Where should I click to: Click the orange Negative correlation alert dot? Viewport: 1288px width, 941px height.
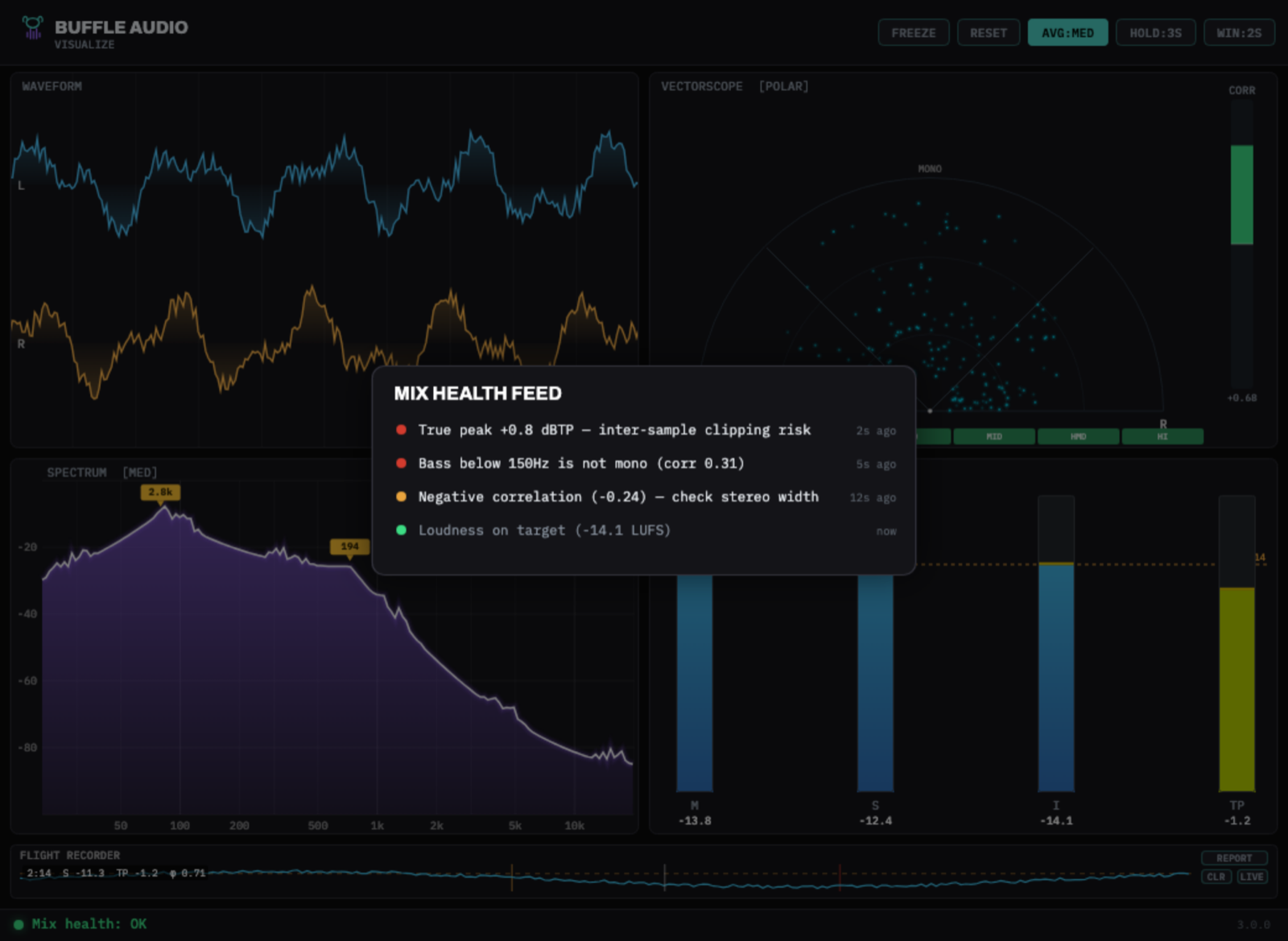[x=401, y=497]
